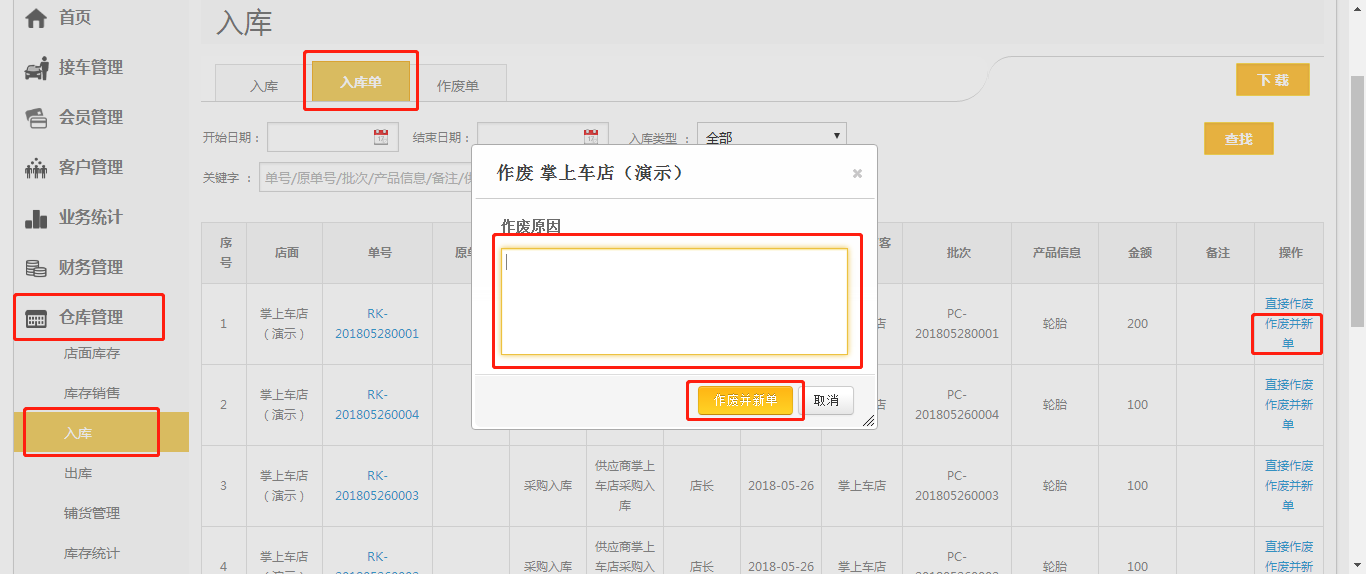This screenshot has height=574, width=1366.
Task: Click the home icon in sidebar
Action: pyautogui.click(x=36, y=18)
